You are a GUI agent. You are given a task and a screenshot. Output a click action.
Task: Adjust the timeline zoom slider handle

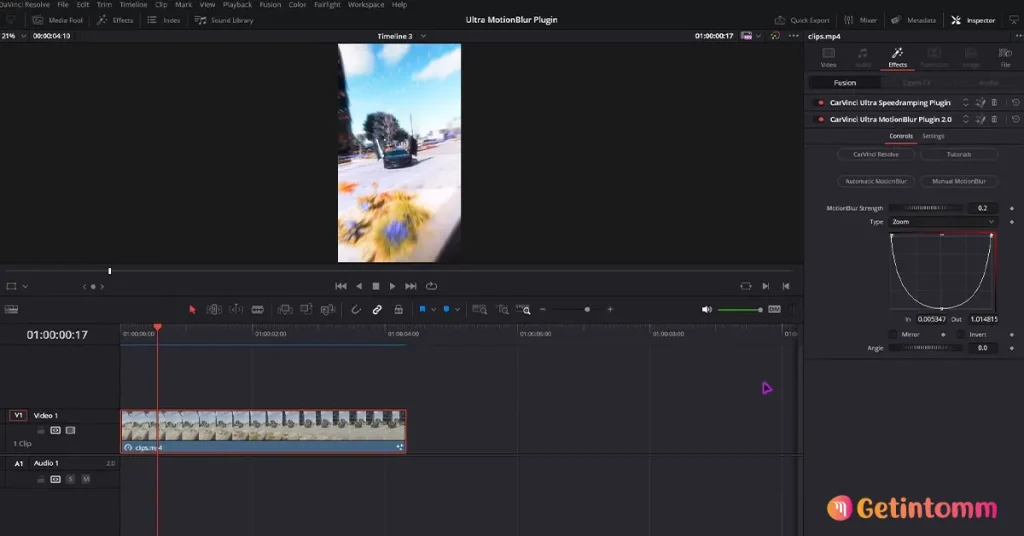[x=587, y=309]
